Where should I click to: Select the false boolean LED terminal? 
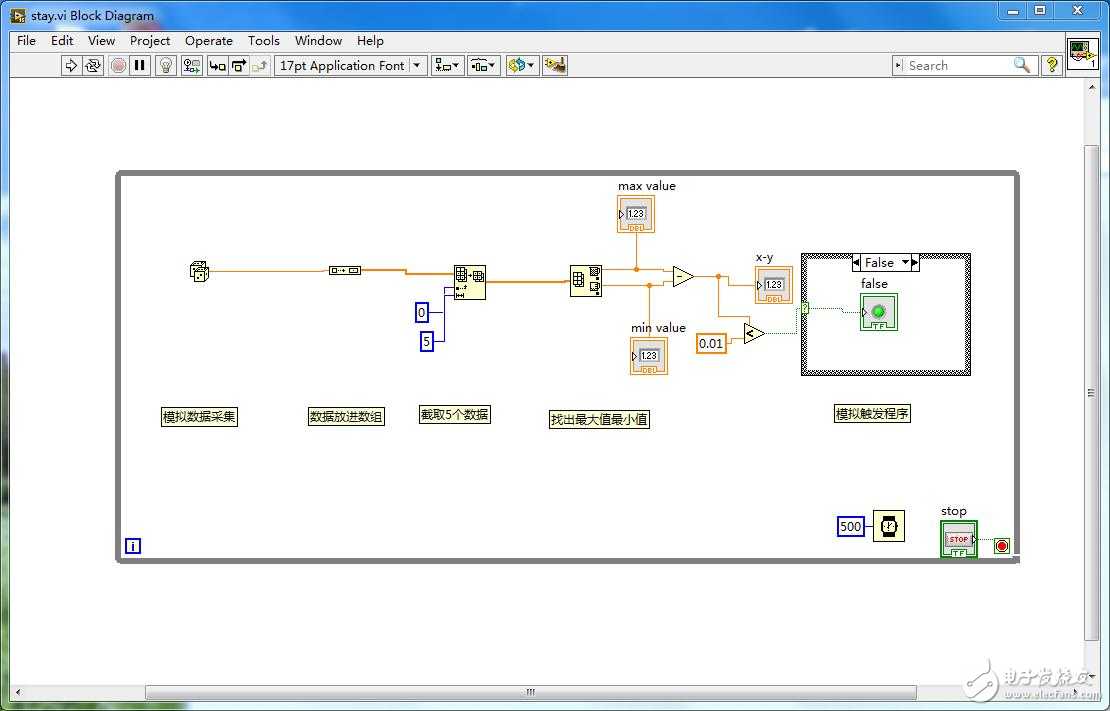[x=879, y=312]
